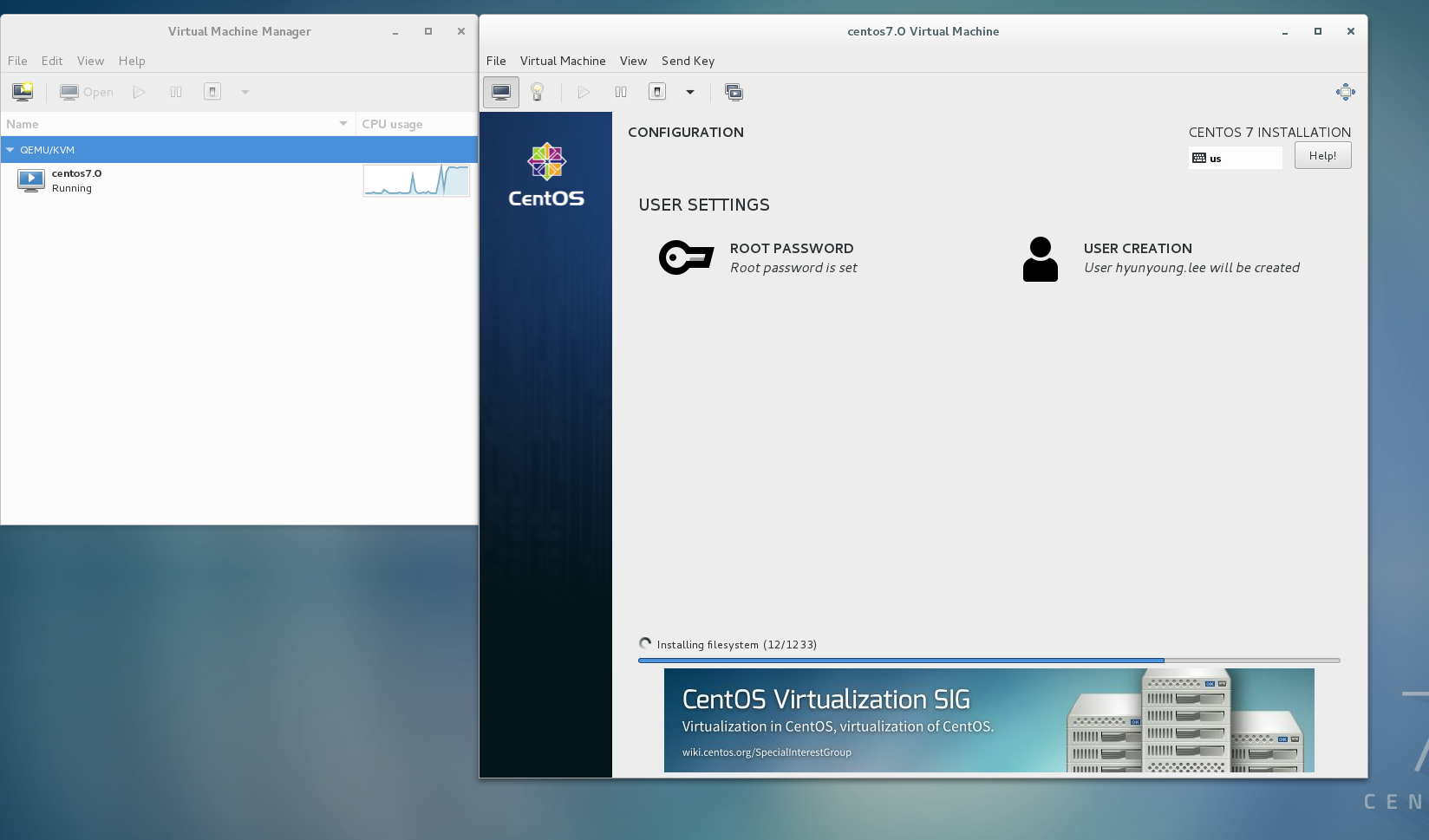The height and width of the screenshot is (840, 1429).
Task: Toggle the graphical console view icon
Action: point(501,92)
